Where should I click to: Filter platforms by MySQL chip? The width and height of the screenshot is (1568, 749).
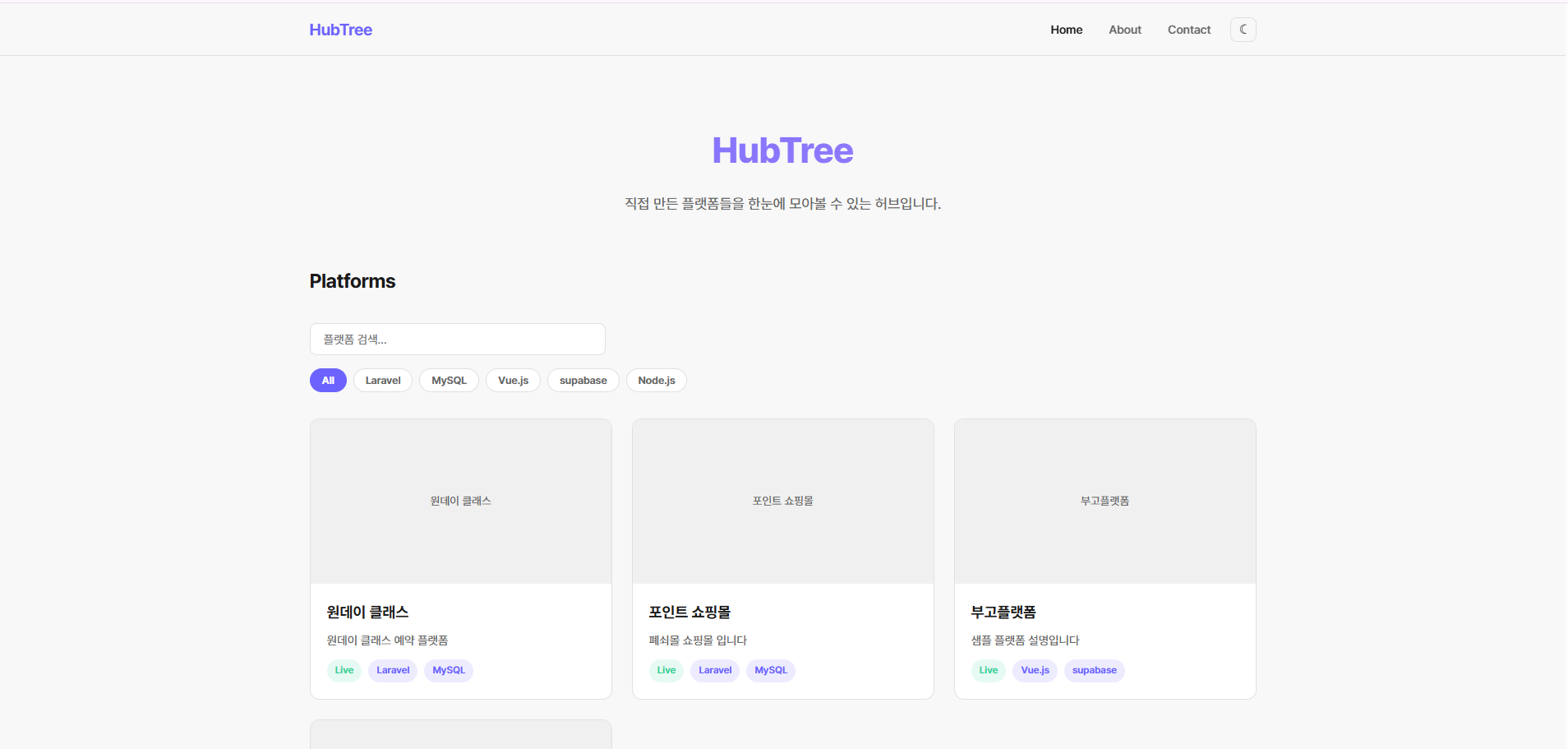449,381
